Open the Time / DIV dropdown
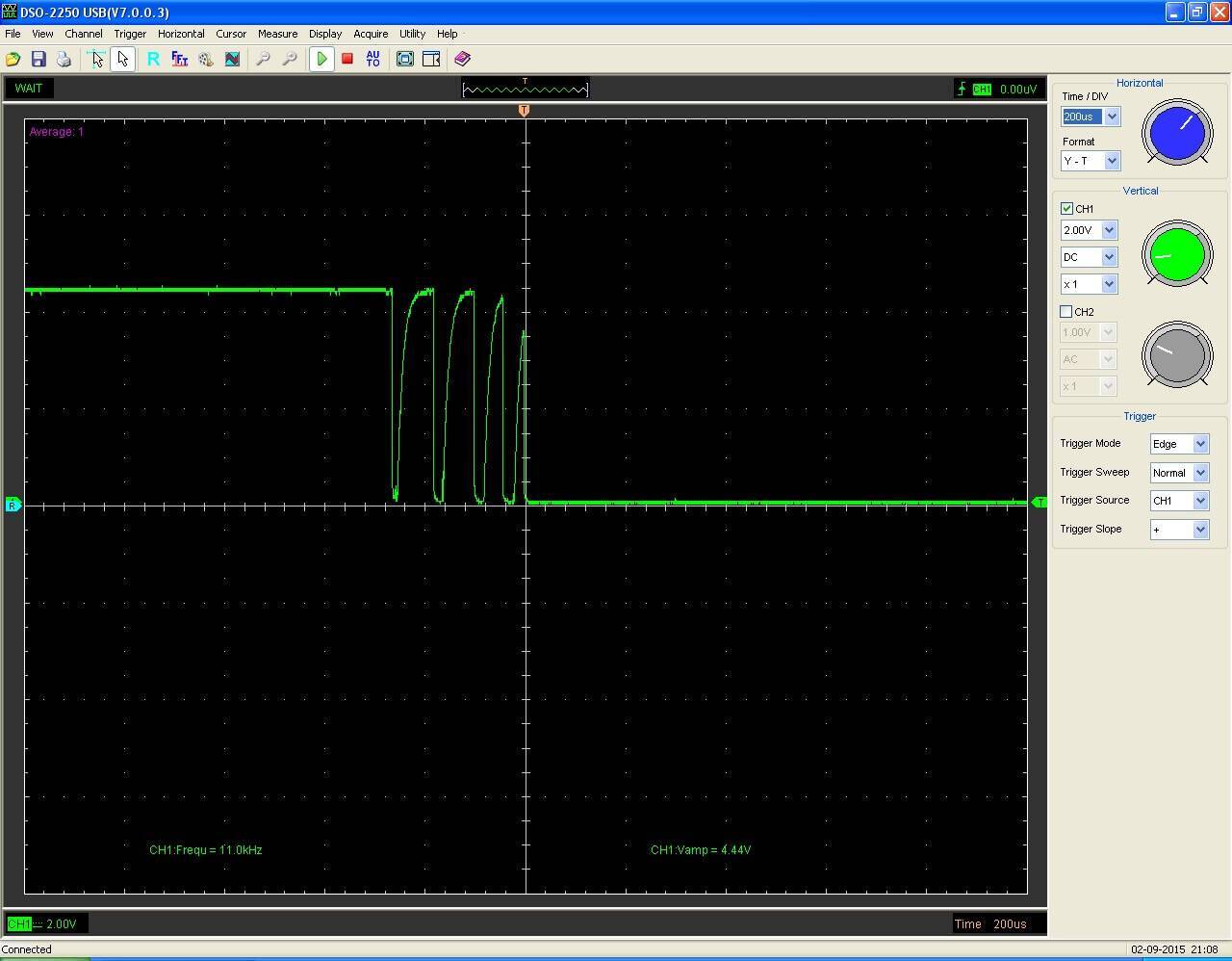The width and height of the screenshot is (1232, 961). [x=1112, y=117]
